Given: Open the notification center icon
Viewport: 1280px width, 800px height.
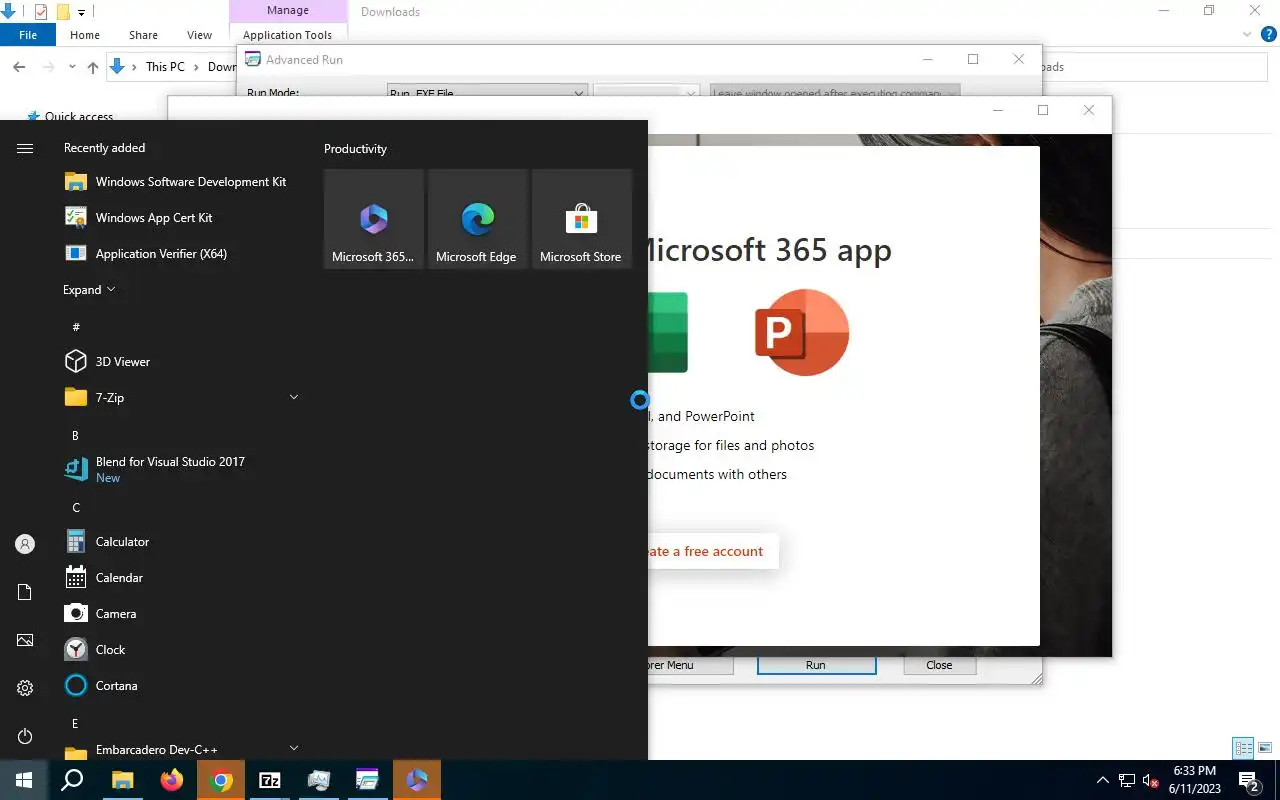Looking at the screenshot, I should tap(1248, 780).
